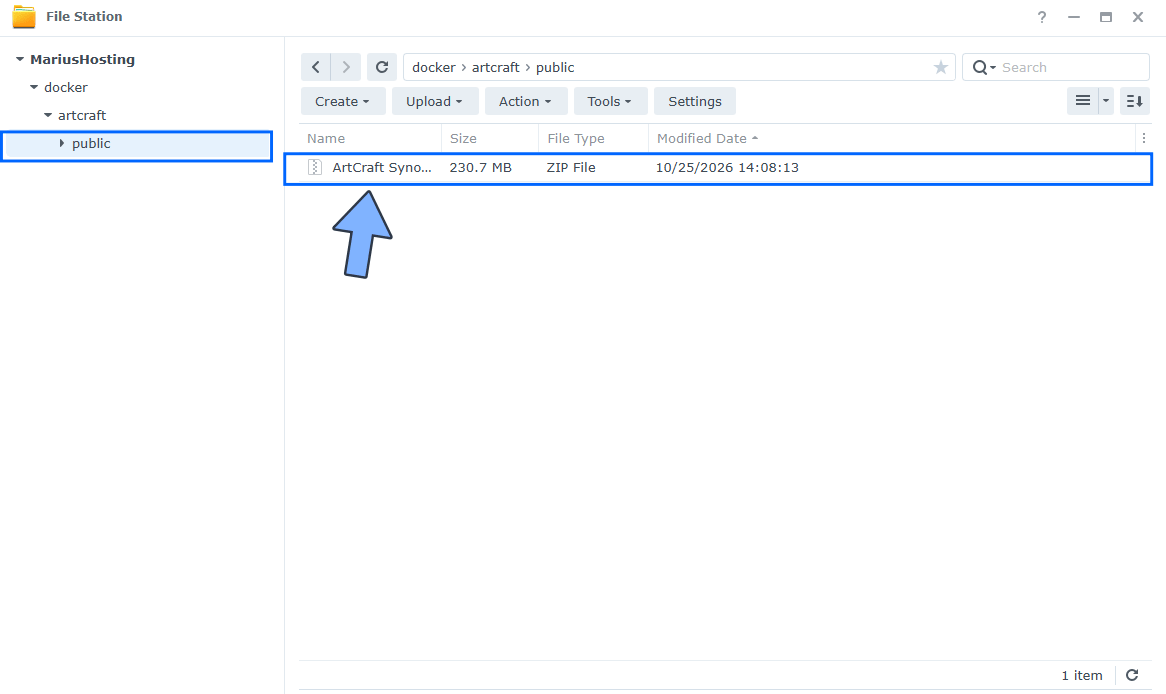Sort by the Size column header
The height and width of the screenshot is (694, 1166).
pos(490,138)
